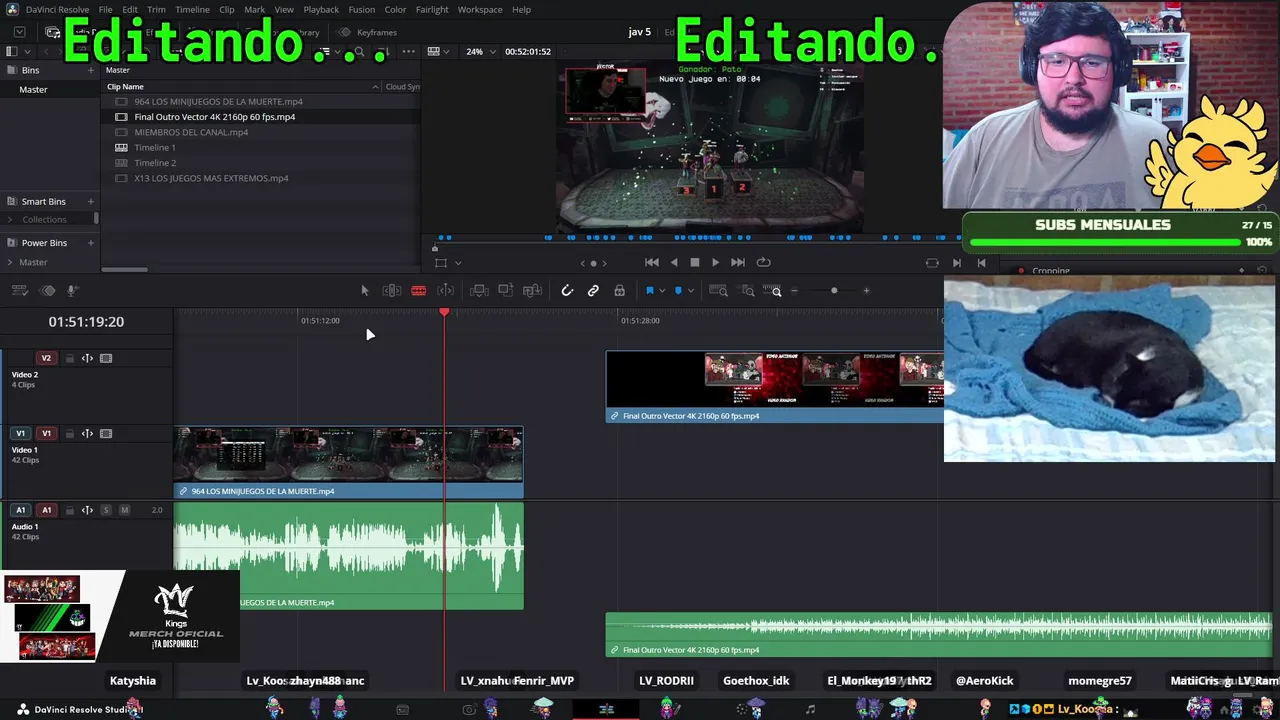1280x720 pixels.
Task: Click the Detail Zoom icon
Action: coord(748,291)
